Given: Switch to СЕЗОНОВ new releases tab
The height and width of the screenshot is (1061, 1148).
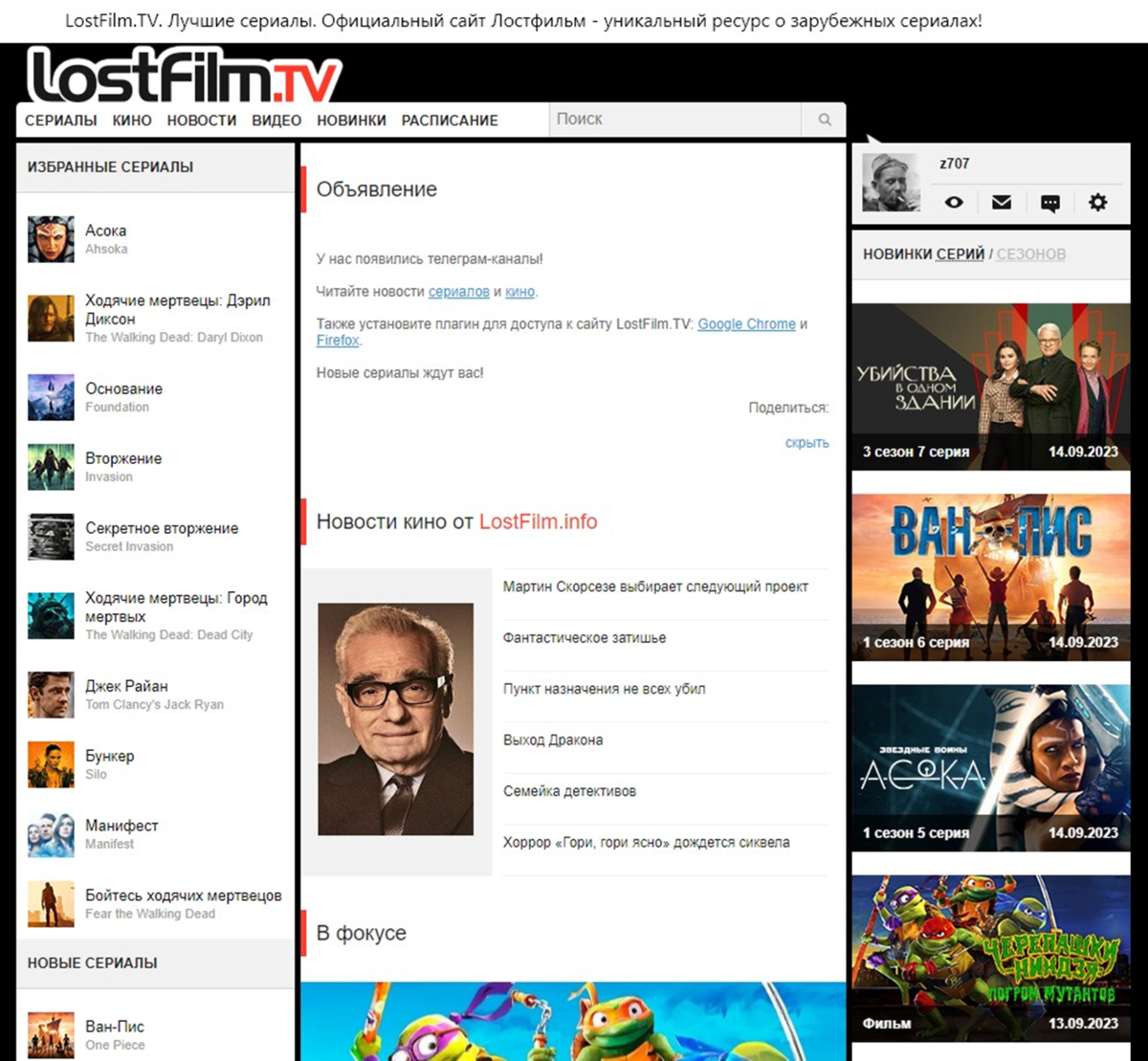Looking at the screenshot, I should (x=1031, y=254).
